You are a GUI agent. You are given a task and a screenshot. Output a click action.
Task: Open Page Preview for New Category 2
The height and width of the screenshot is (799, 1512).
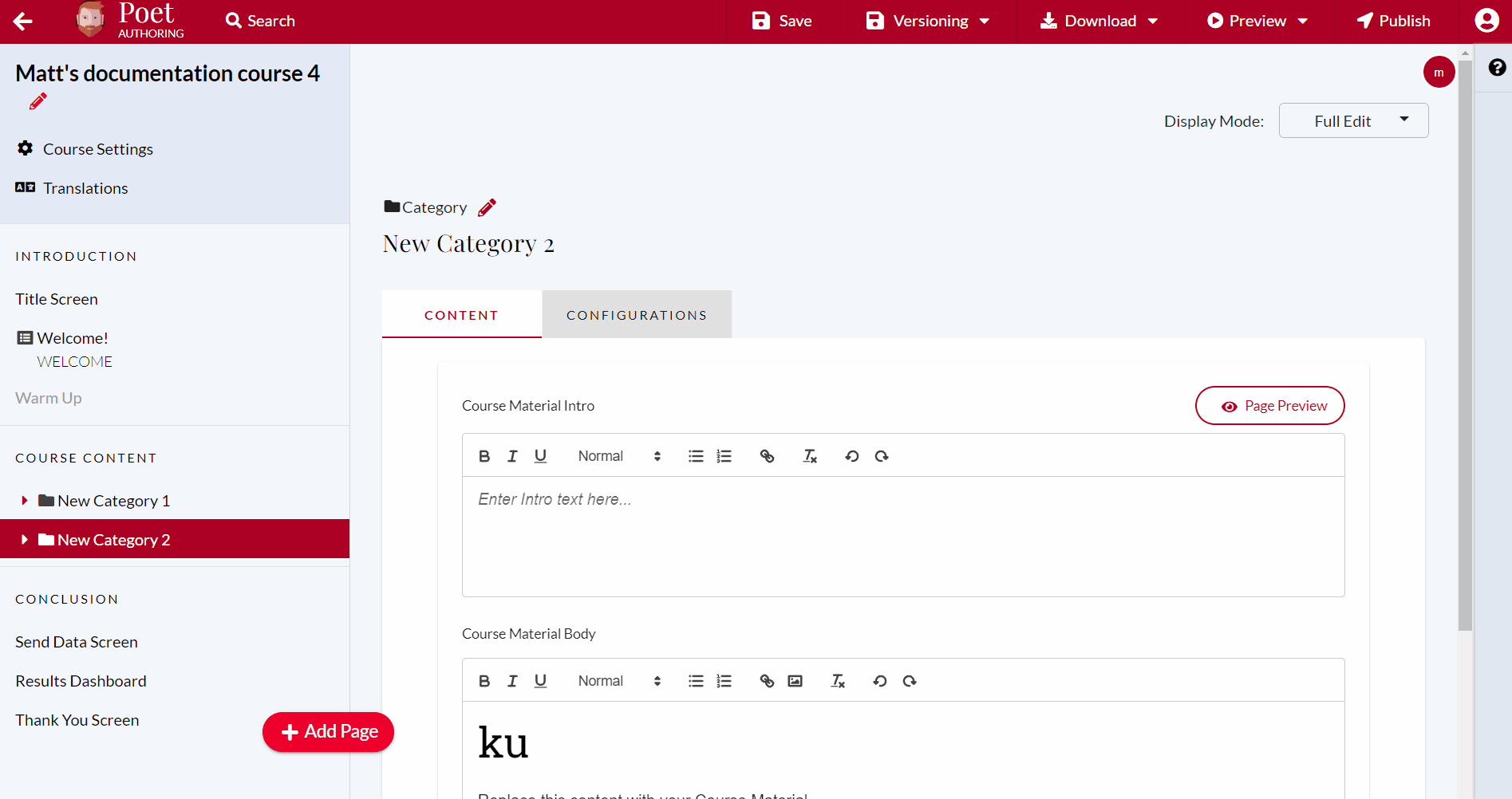click(x=1269, y=405)
